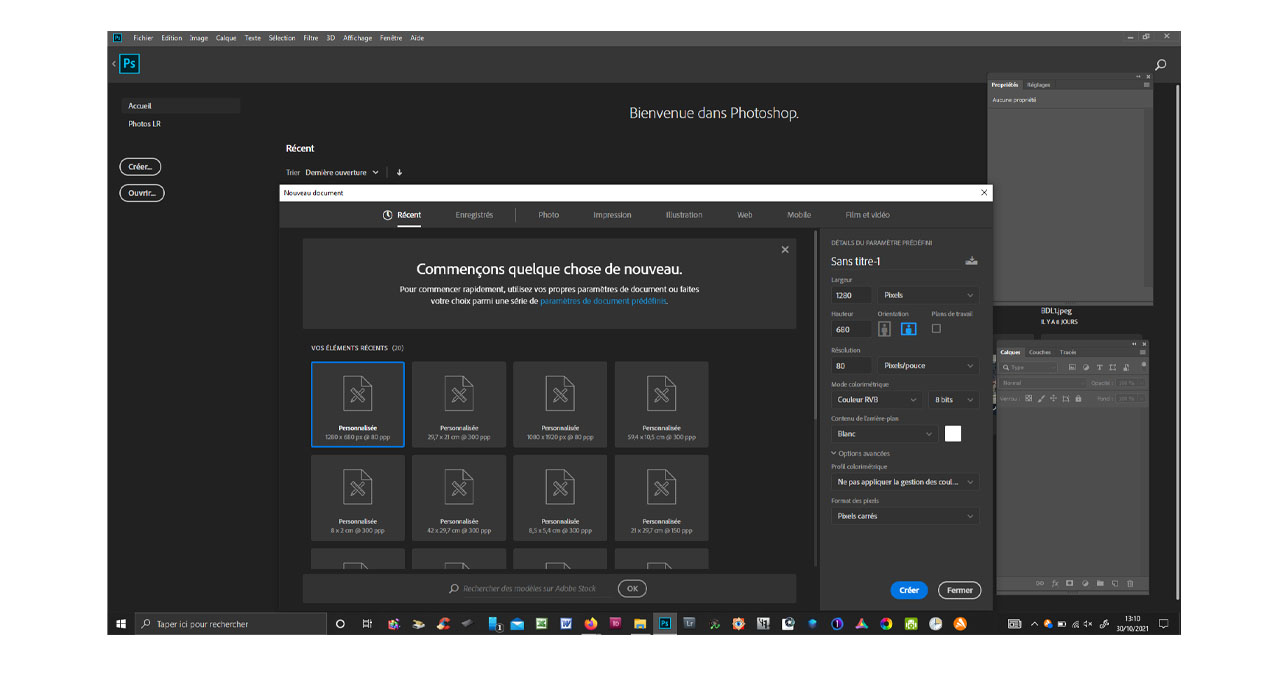Select portrait orientation icon
Viewport: 1280px width, 680px height.
pos(885,328)
